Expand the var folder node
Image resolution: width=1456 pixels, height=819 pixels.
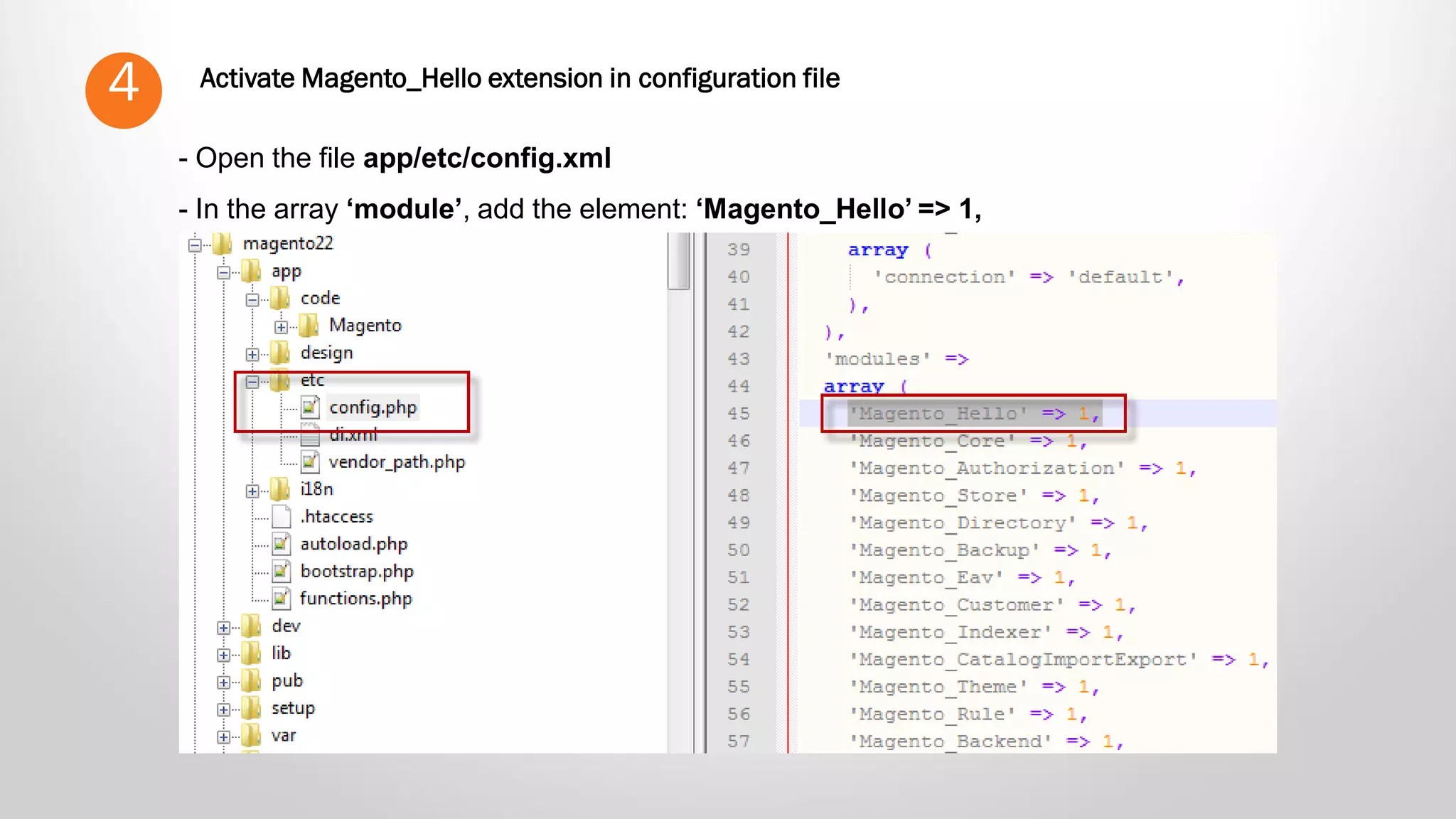[223, 737]
